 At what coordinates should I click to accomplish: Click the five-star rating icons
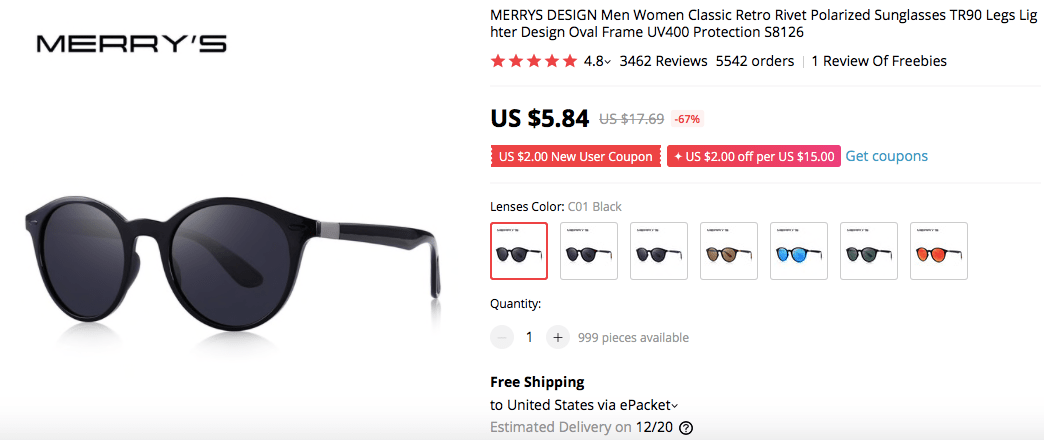(x=533, y=61)
